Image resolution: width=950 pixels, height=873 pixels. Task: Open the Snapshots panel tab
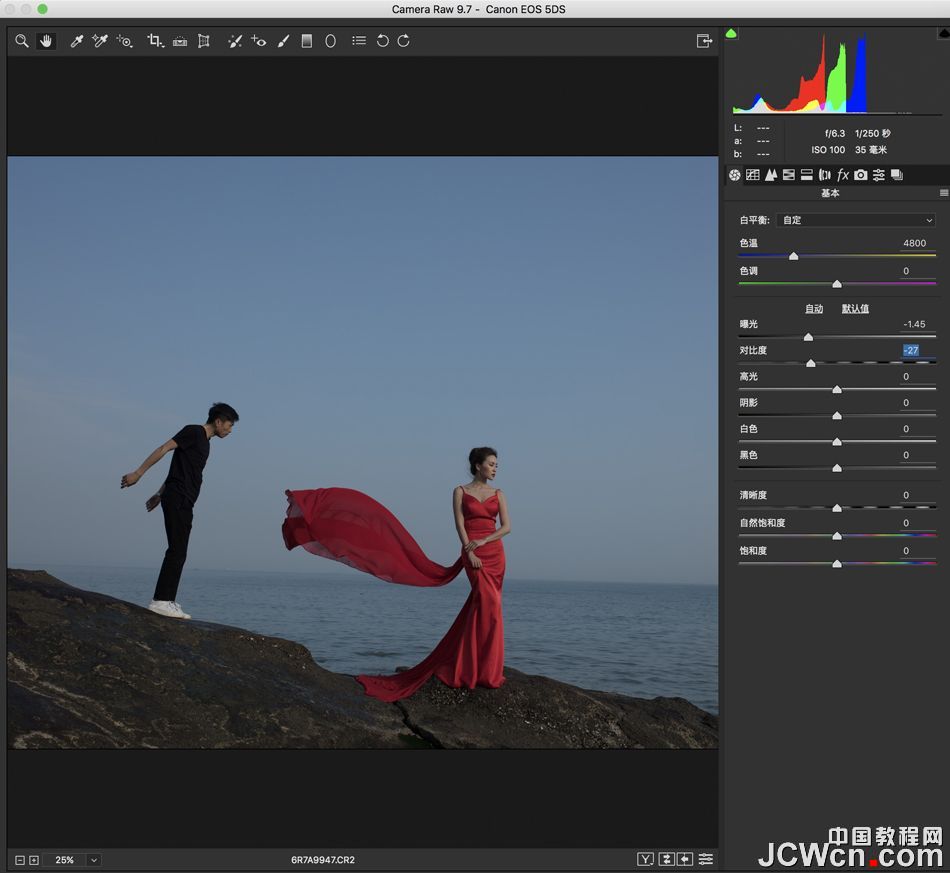pos(897,175)
